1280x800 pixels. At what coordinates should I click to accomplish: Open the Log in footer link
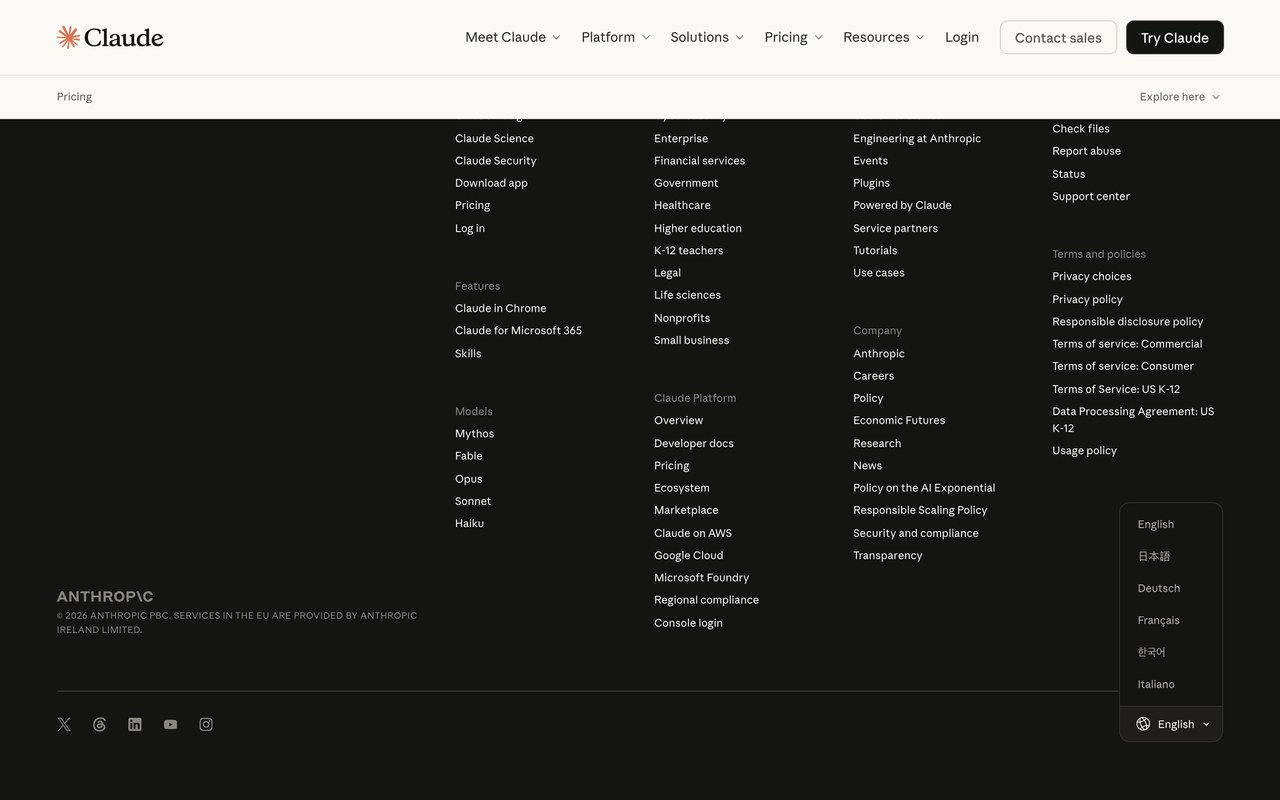(x=470, y=228)
